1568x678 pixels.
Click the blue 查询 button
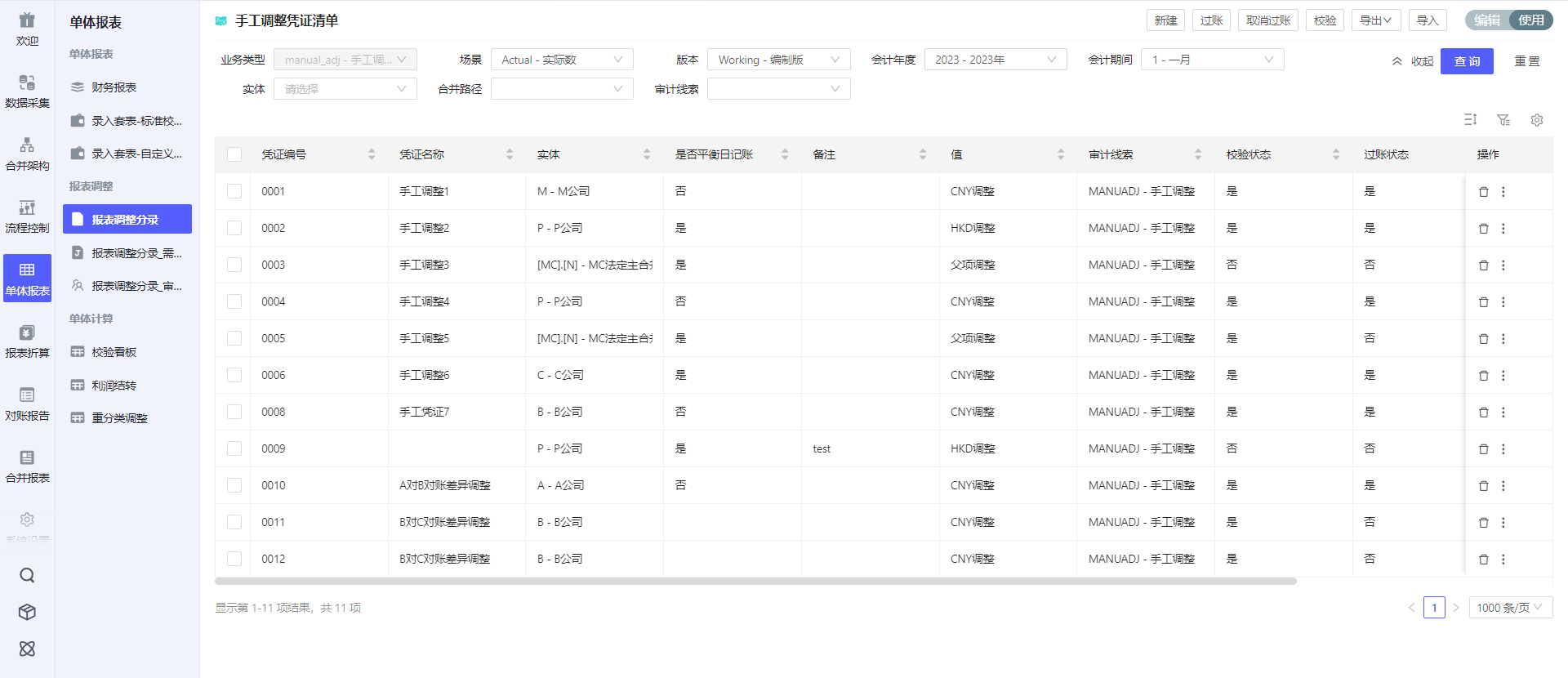pyautogui.click(x=1466, y=61)
